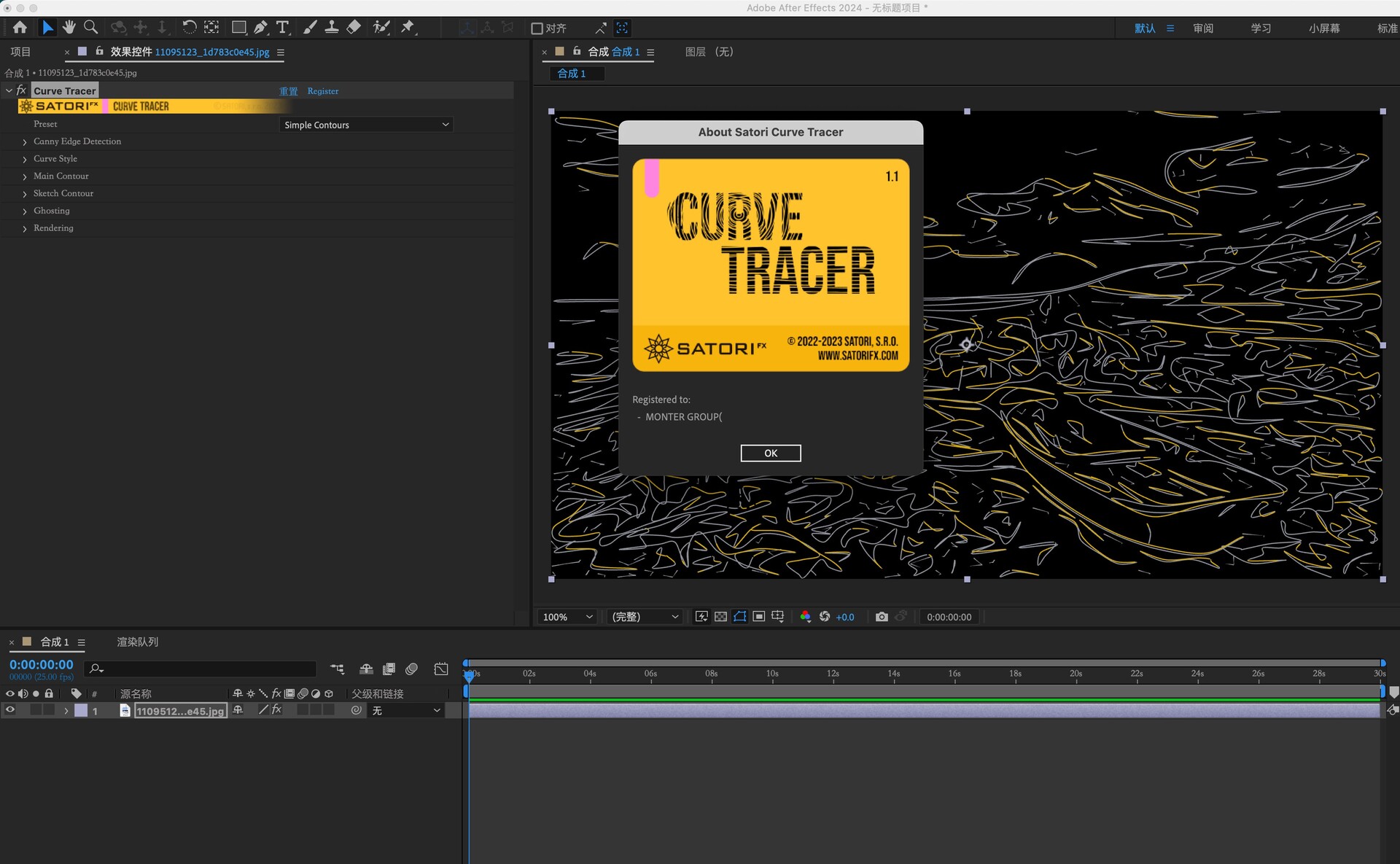1400x864 pixels.
Task: Select the Eraser tool
Action: [354, 28]
